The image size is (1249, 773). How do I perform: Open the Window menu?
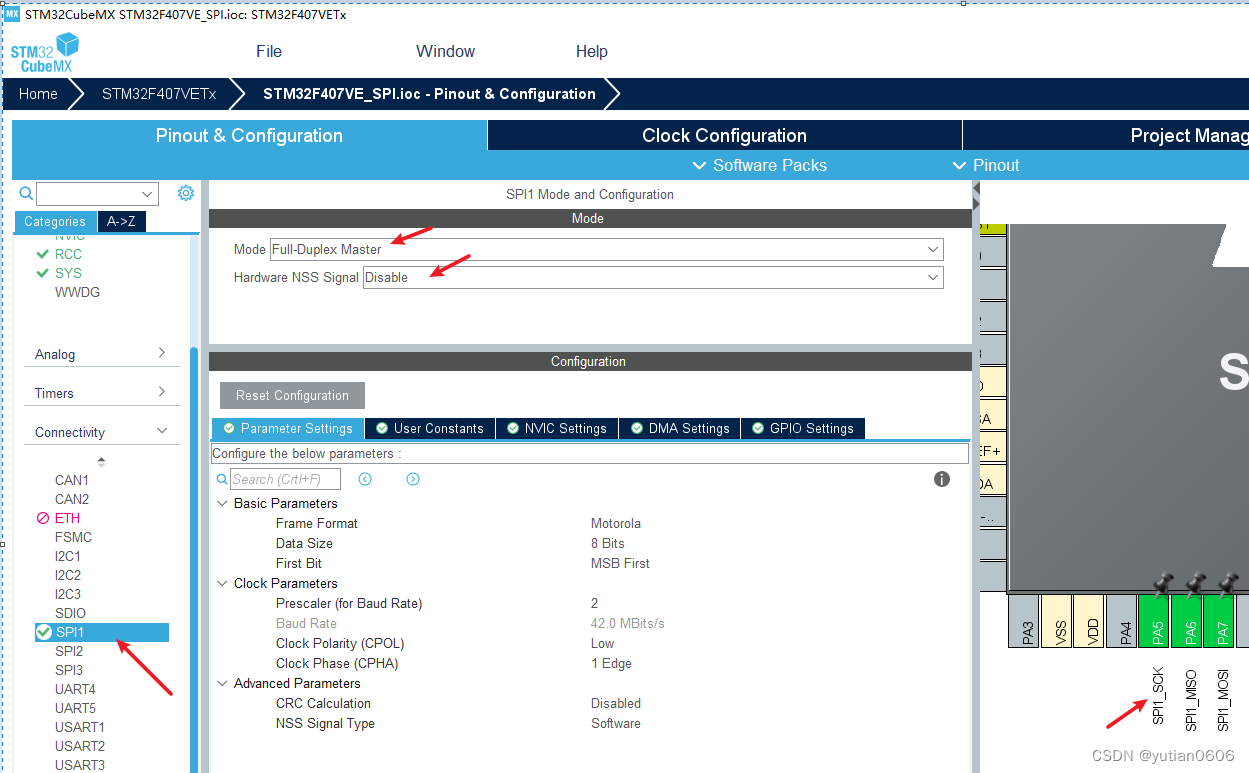click(445, 51)
